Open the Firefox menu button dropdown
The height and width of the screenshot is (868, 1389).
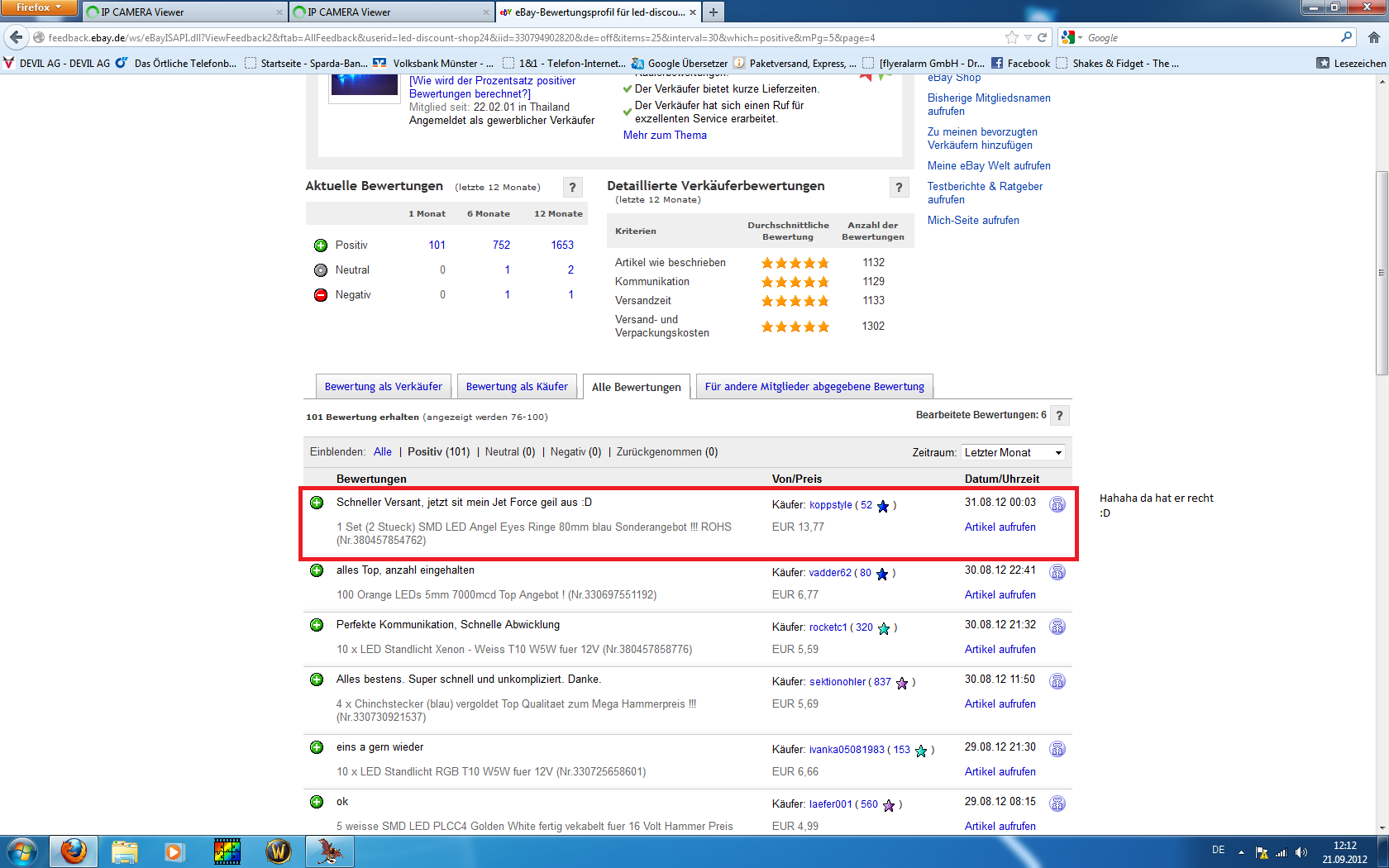coord(38,7)
